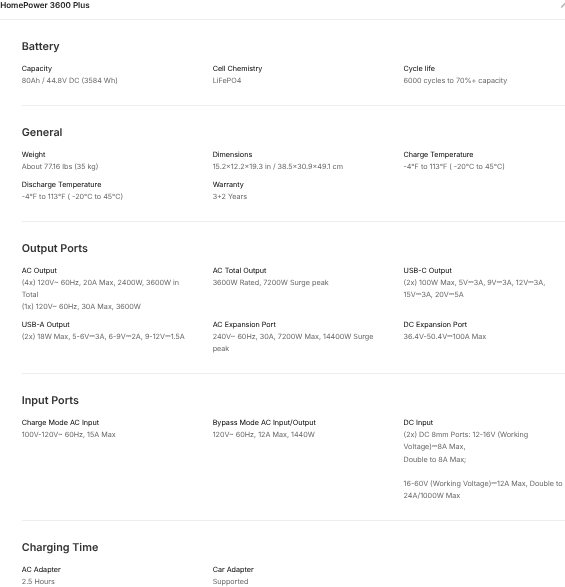Select the Weight value About 77.16 lbs
The image size is (565, 587).
(x=60, y=166)
